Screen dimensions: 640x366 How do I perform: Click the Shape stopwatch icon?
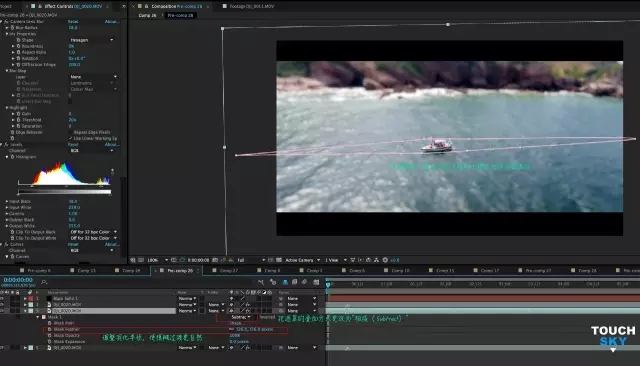18,40
